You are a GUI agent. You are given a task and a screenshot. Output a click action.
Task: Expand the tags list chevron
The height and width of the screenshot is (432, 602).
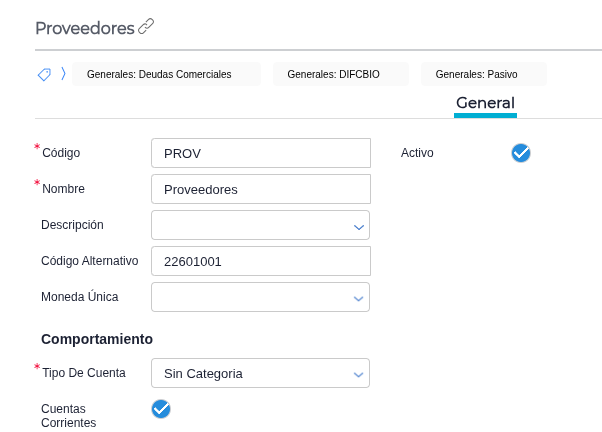click(63, 74)
